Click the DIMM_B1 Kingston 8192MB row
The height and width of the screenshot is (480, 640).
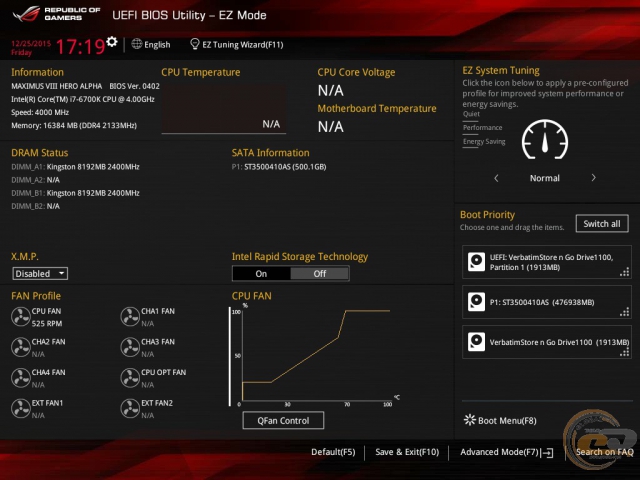(76, 193)
